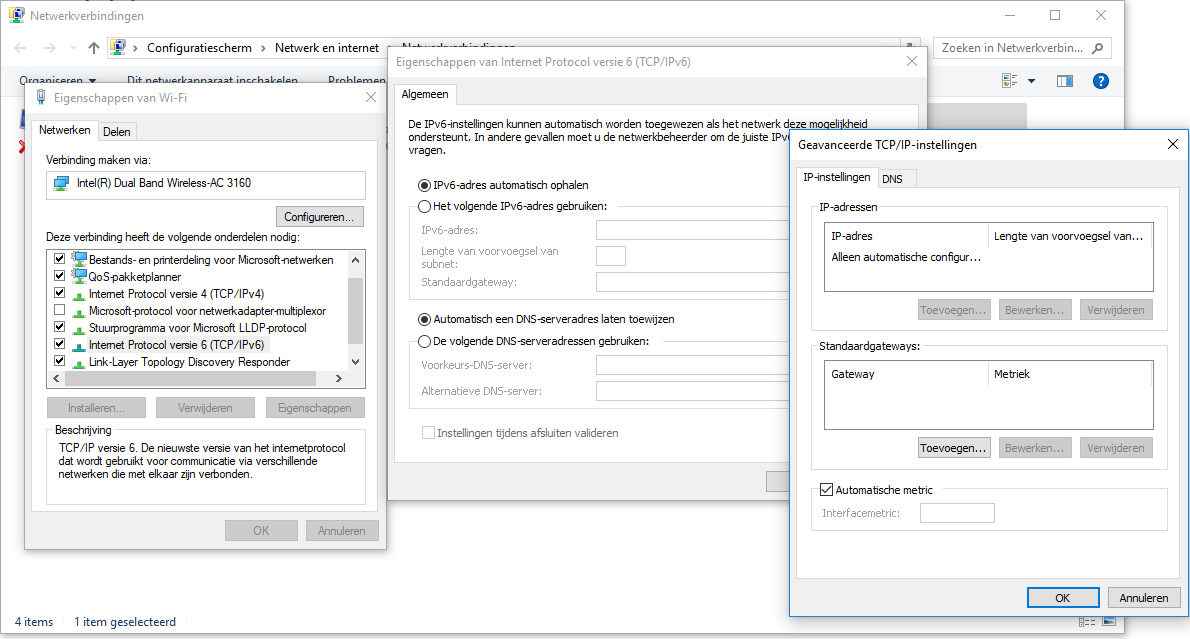Image resolution: width=1190 pixels, height=639 pixels.
Task: Click the change view layout icon
Action: (x=1010, y=81)
